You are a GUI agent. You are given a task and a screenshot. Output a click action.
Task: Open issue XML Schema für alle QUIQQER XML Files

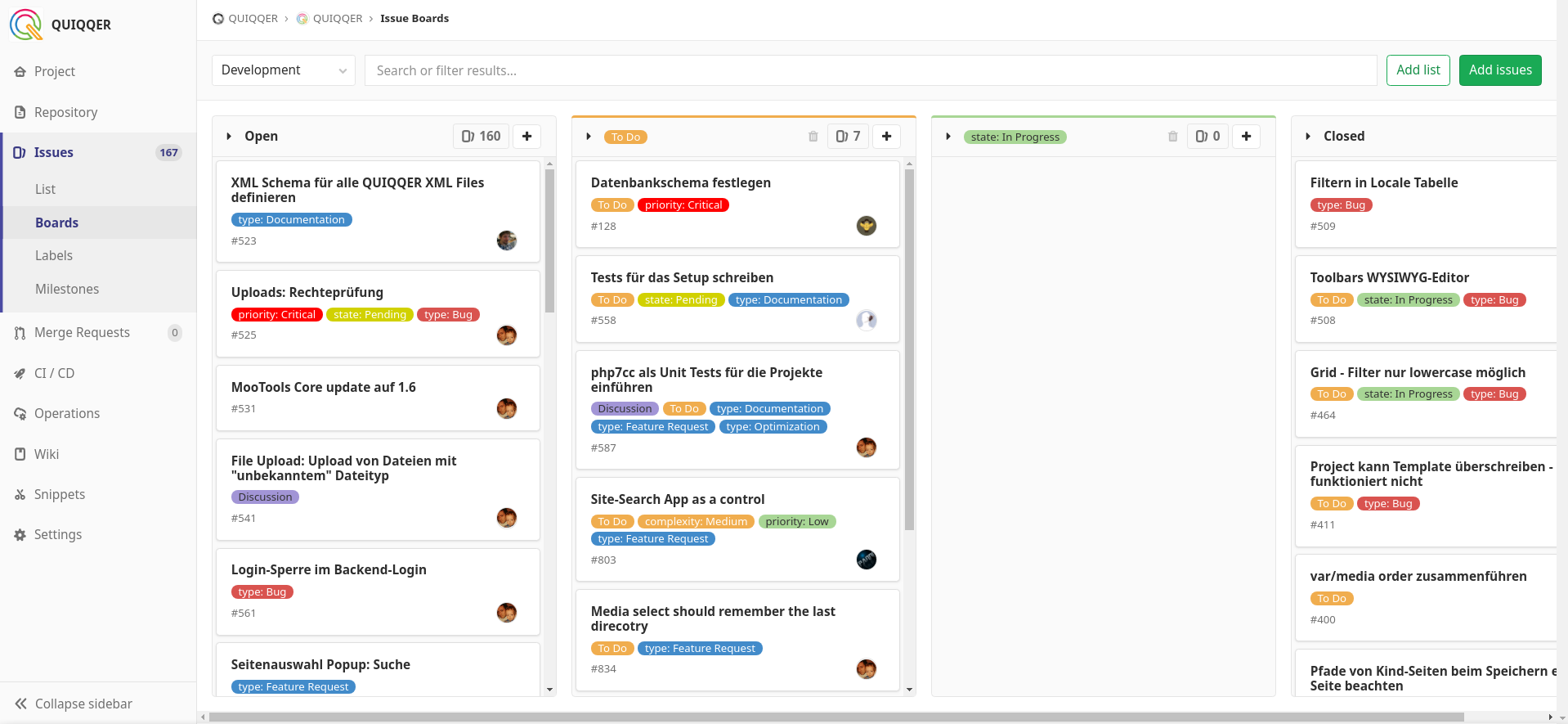click(x=357, y=190)
